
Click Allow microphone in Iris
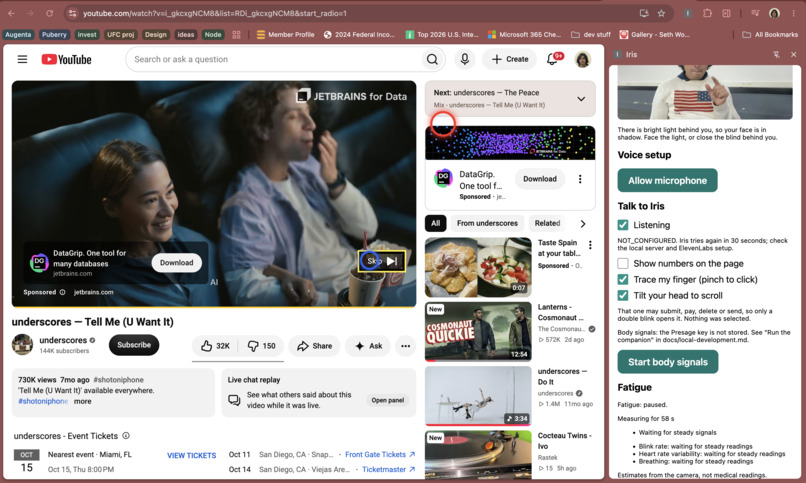[667, 180]
